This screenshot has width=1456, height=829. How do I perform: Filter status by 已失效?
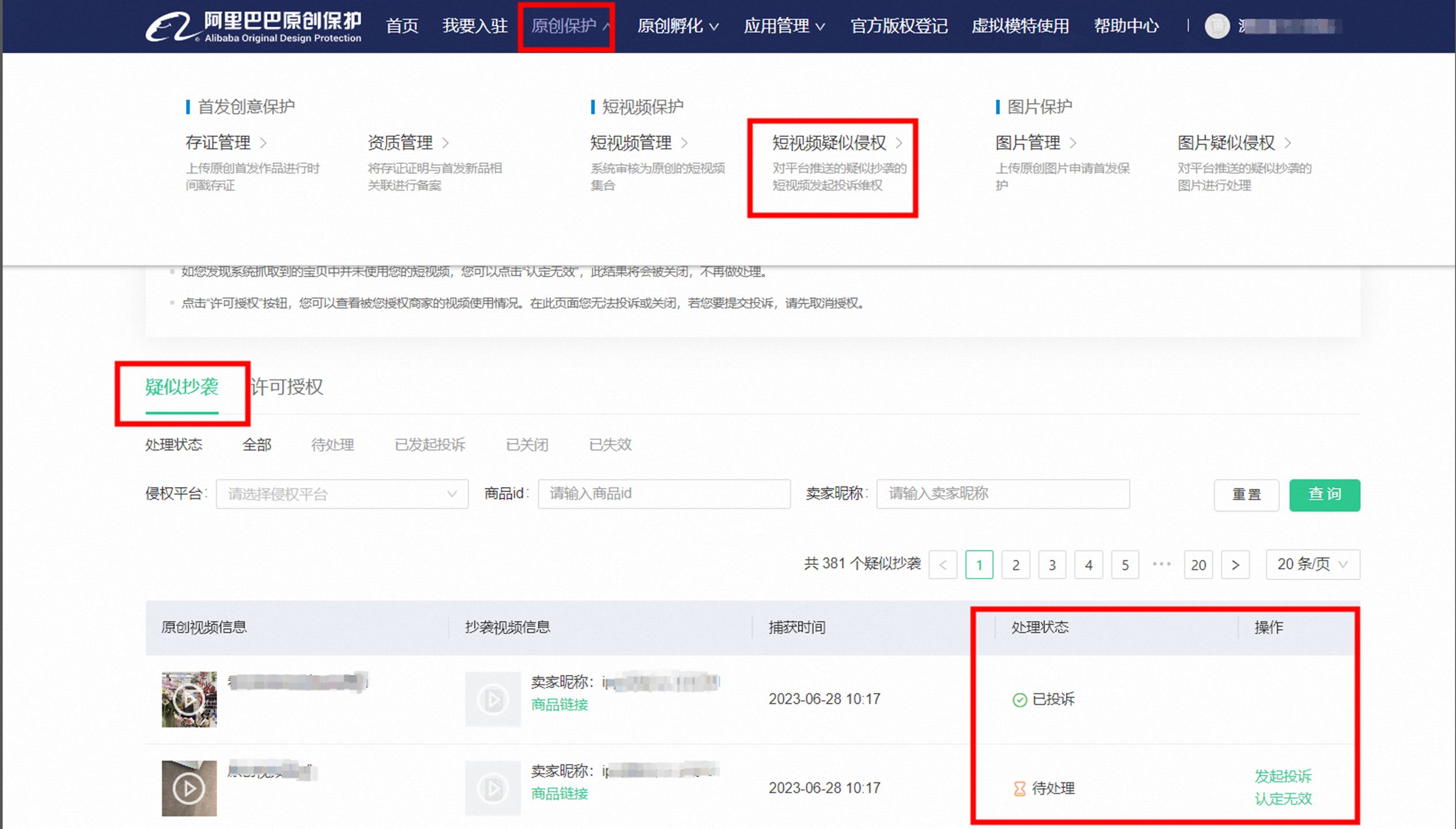click(611, 445)
